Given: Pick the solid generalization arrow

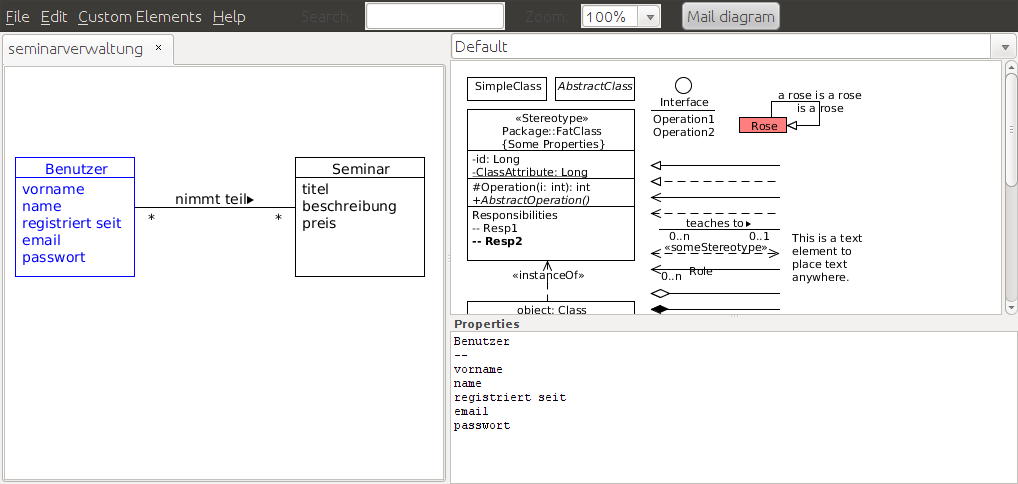Looking at the screenshot, I should (x=715, y=165).
